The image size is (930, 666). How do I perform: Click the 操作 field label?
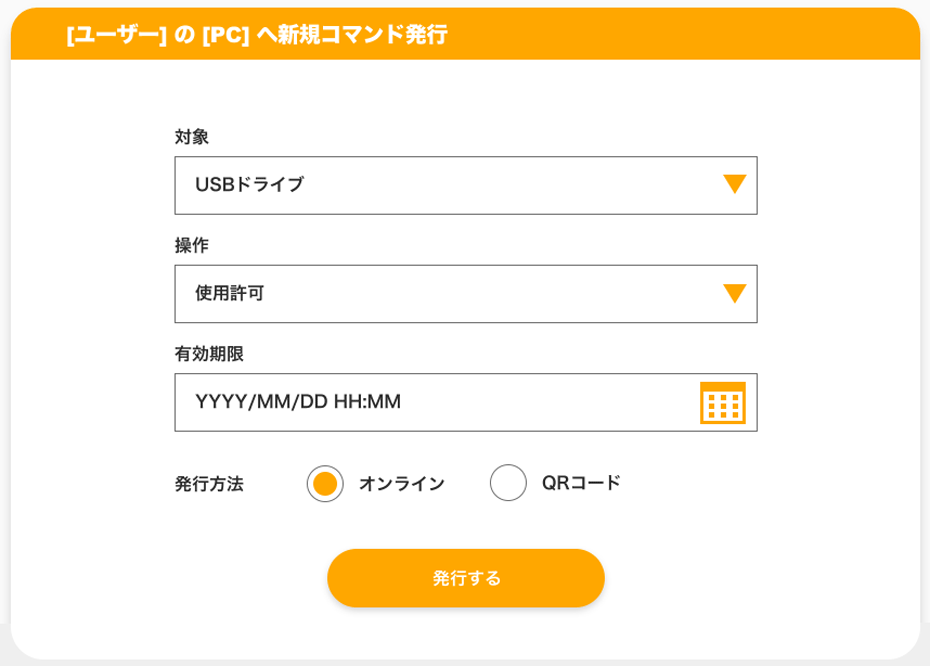coord(192,245)
